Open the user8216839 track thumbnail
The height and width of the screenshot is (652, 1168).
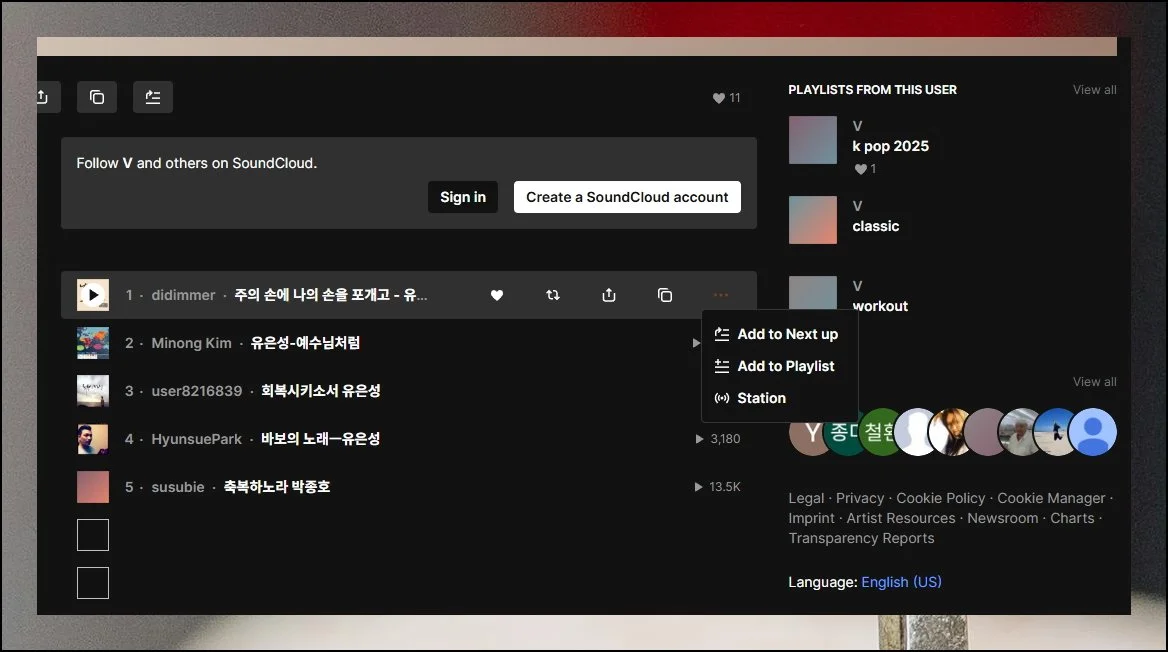(93, 390)
